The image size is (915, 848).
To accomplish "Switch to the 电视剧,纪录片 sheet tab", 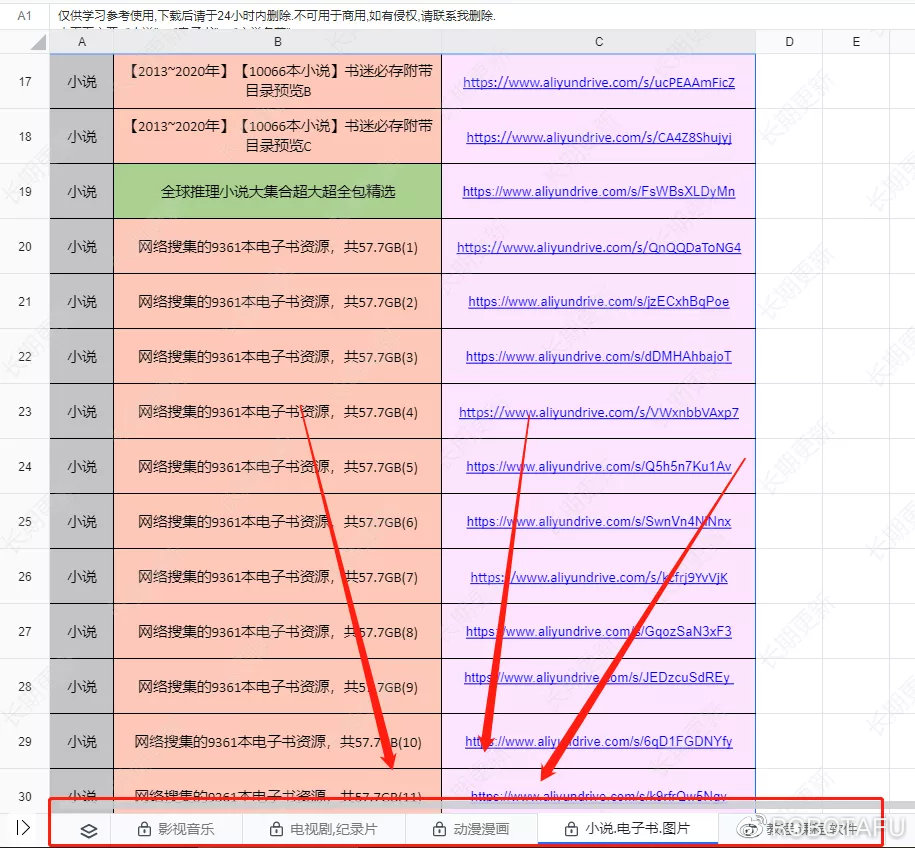I will (x=324, y=829).
